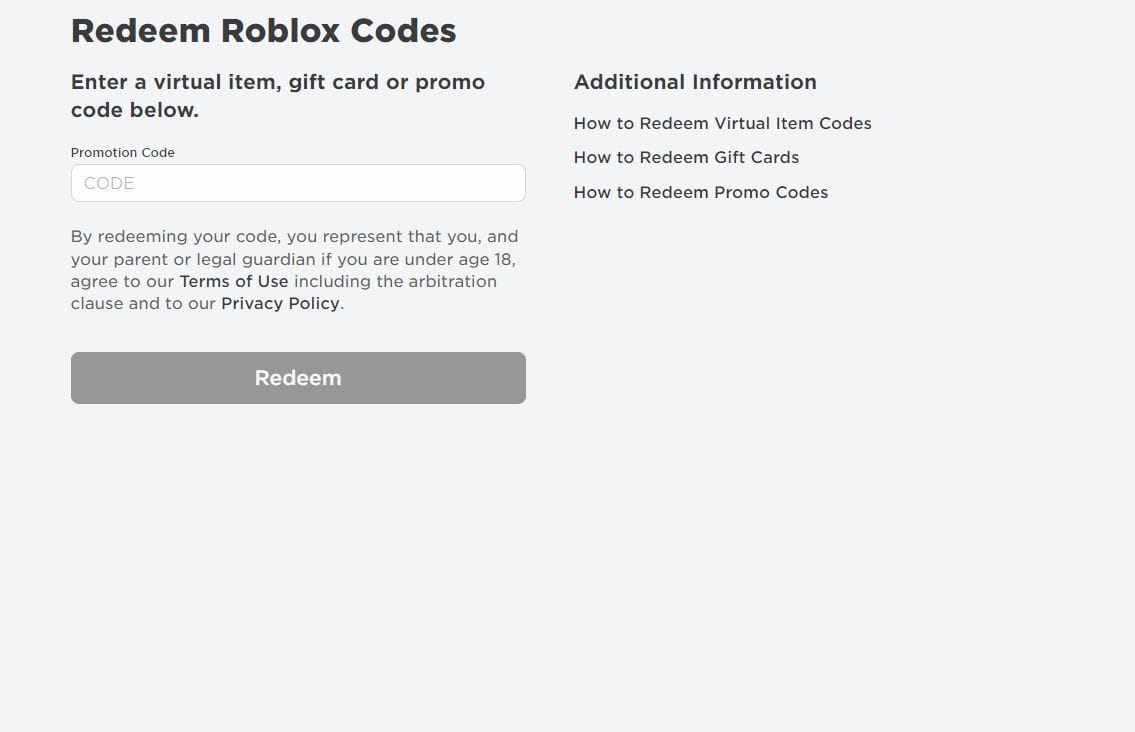Click the Additional Information heading

pos(695,82)
